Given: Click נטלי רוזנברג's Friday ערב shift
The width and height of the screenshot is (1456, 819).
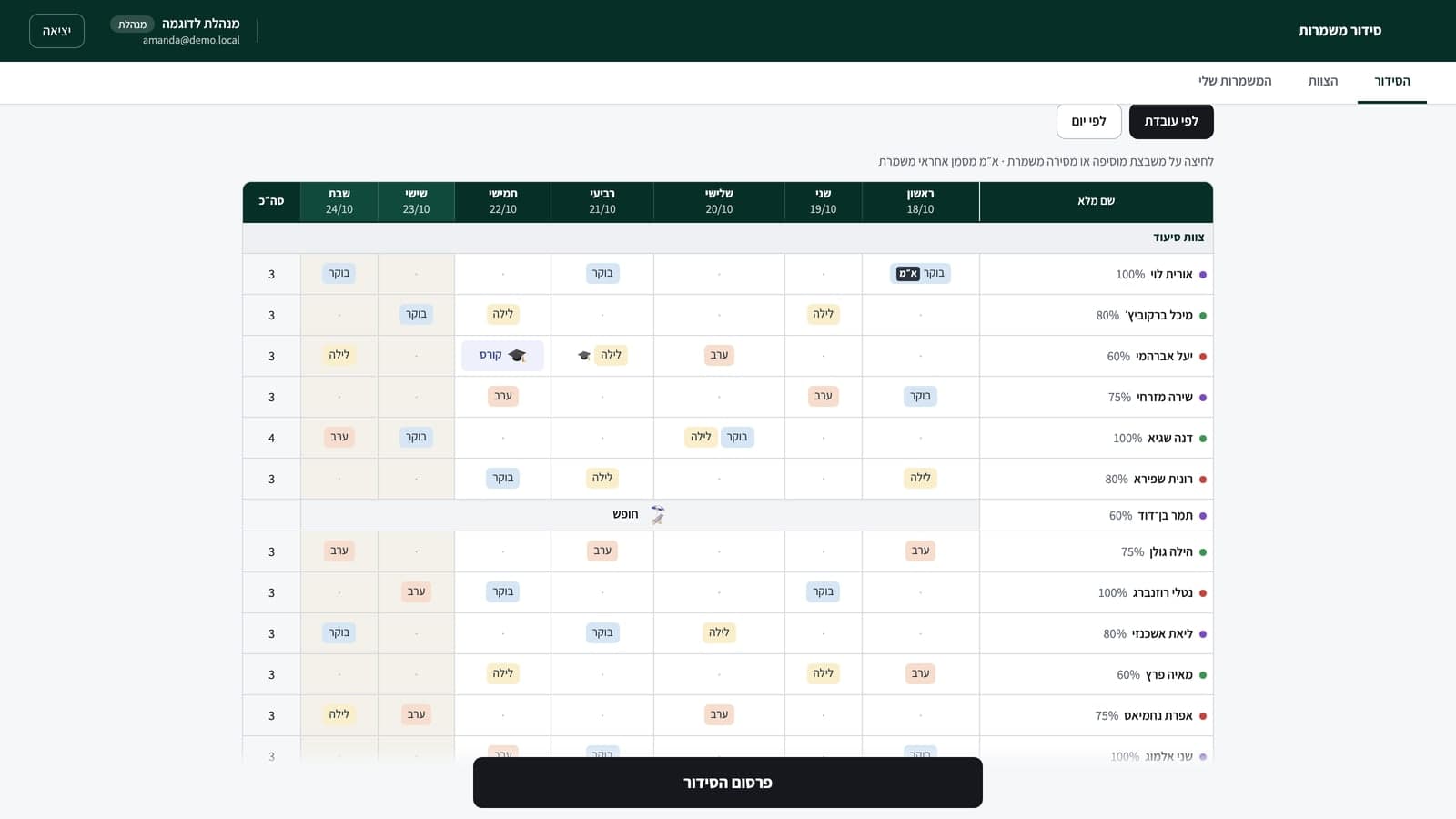Looking at the screenshot, I should tap(416, 591).
